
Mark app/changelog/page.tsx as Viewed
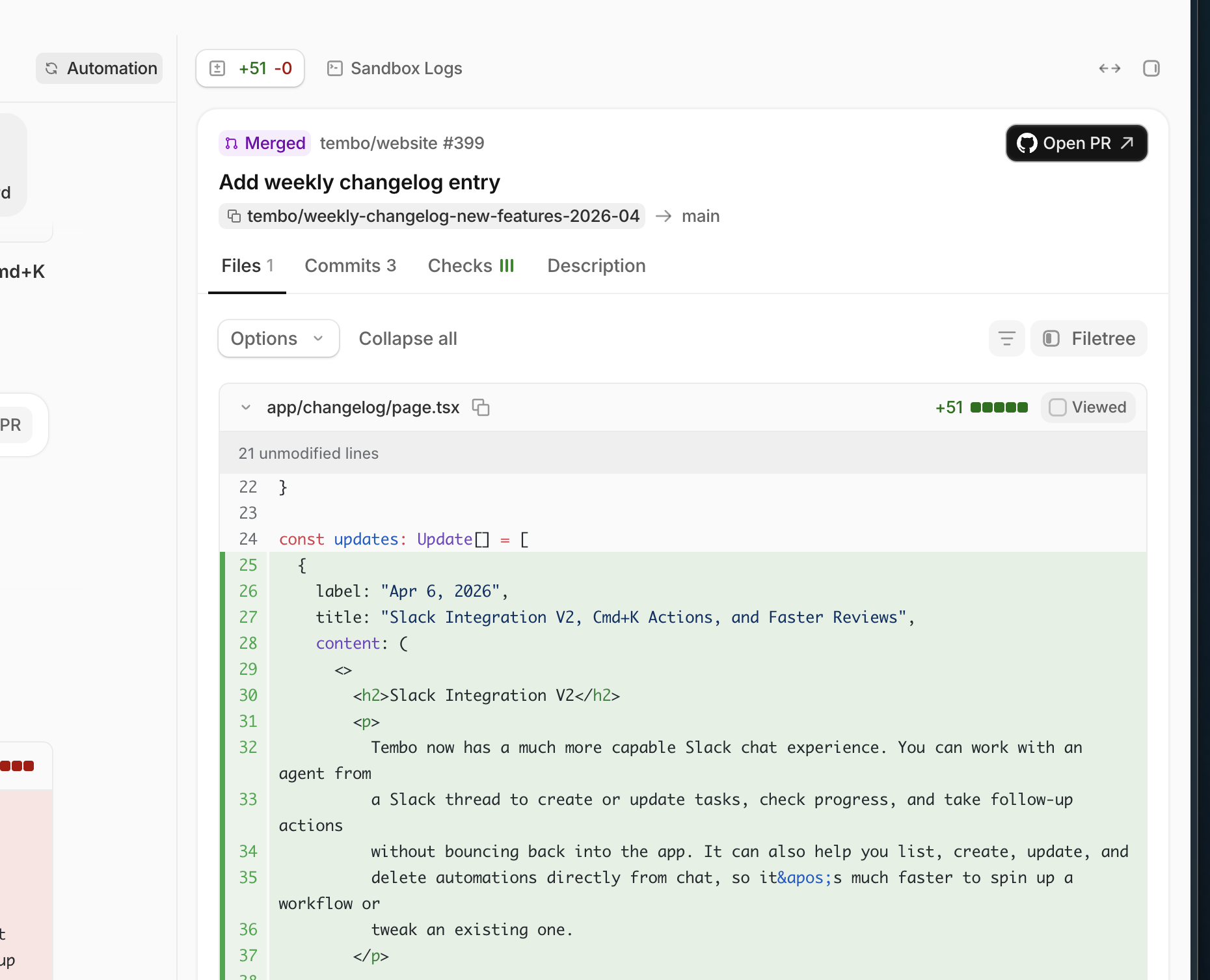(1088, 407)
